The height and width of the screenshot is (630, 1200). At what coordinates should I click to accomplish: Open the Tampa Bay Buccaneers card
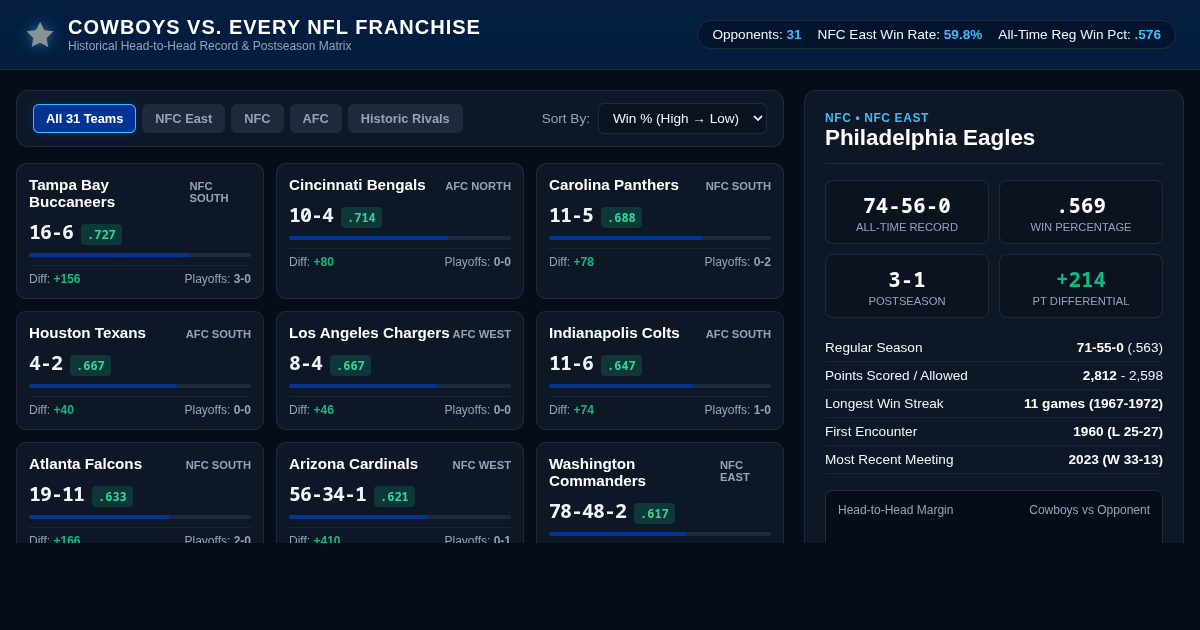coord(140,231)
